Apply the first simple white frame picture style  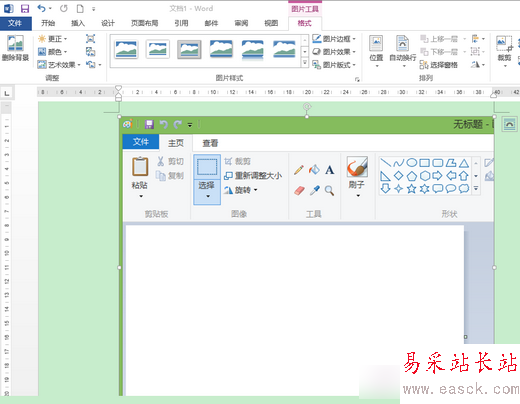pos(126,49)
